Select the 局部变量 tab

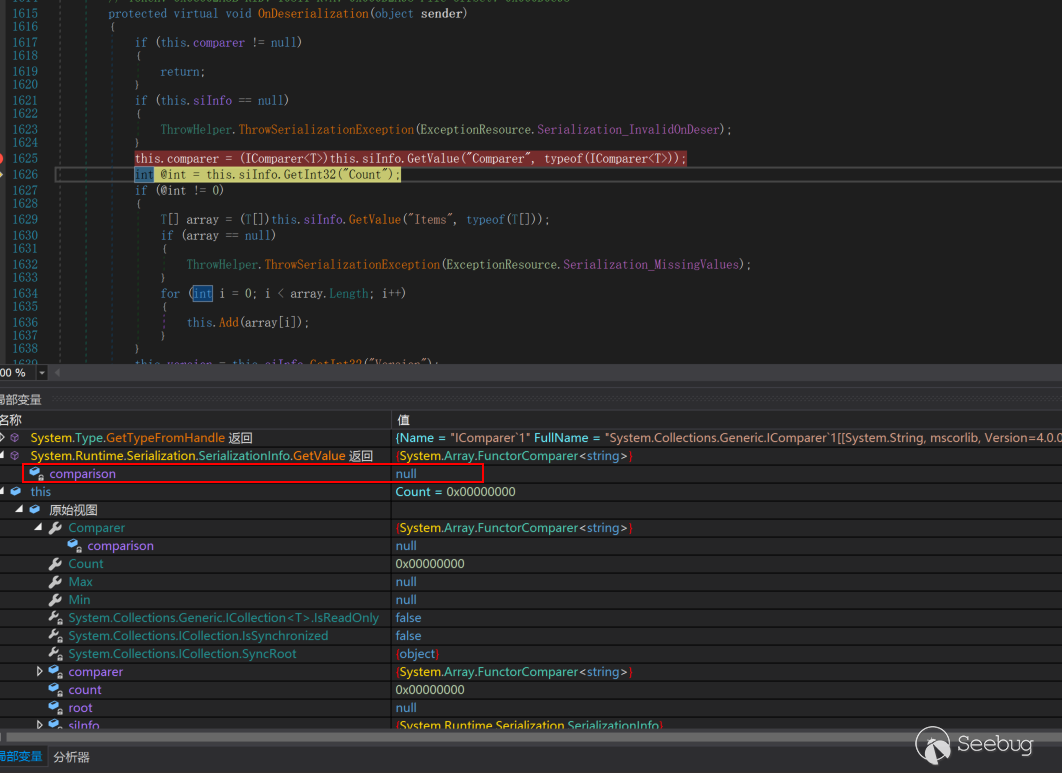point(20,757)
